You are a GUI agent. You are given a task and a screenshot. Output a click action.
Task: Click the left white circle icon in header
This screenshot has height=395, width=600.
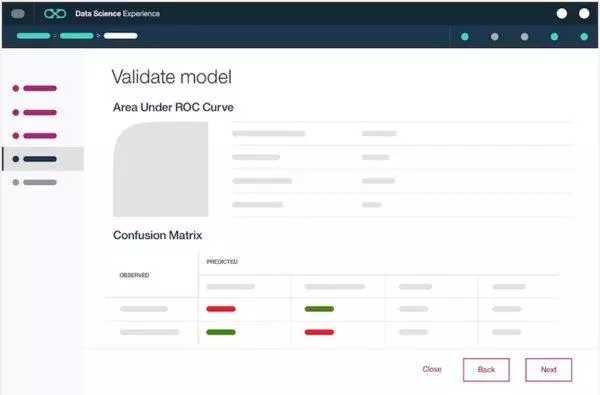tap(562, 14)
